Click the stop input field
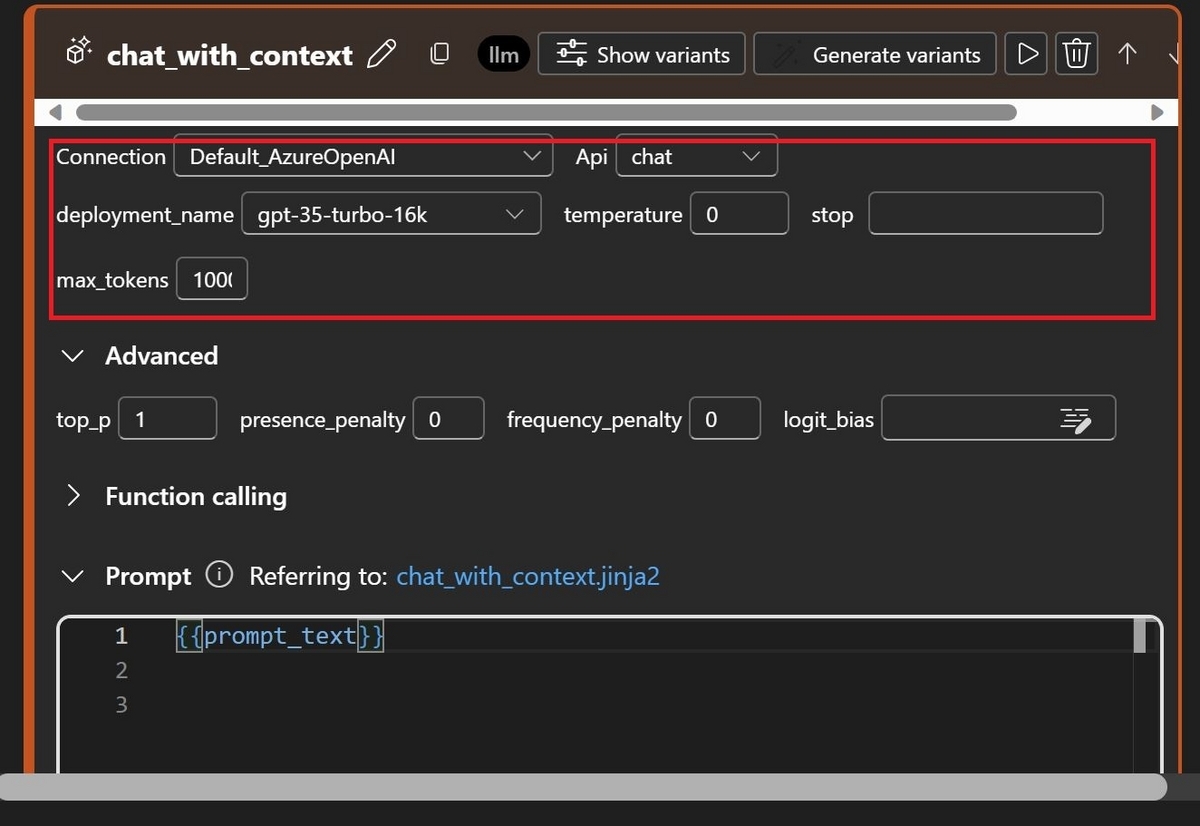 click(x=985, y=214)
